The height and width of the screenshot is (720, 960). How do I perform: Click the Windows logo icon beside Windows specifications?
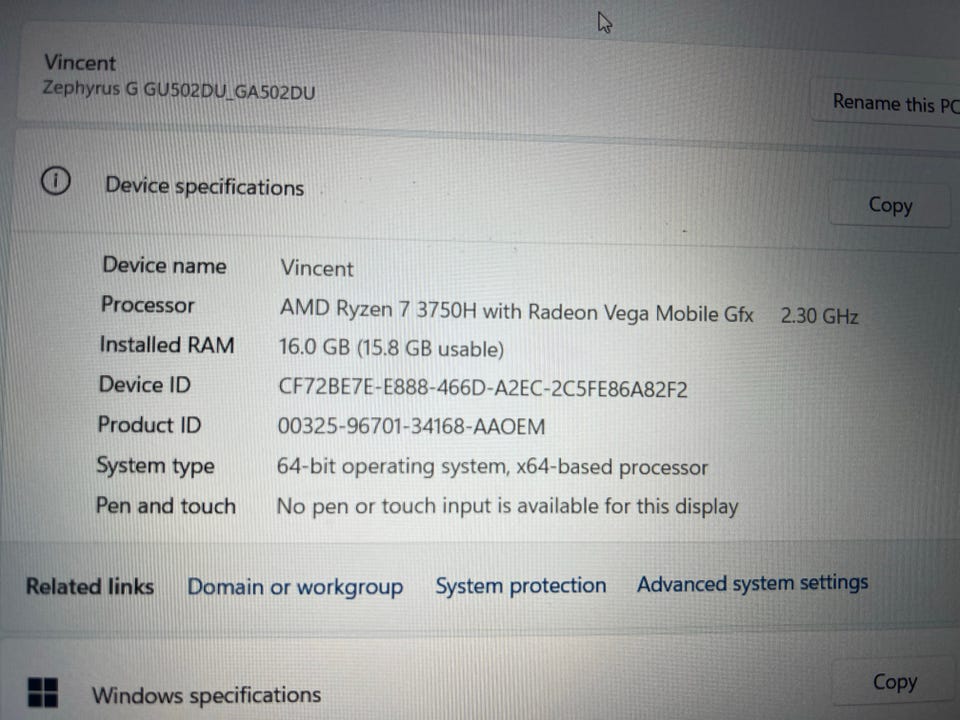click(x=43, y=692)
